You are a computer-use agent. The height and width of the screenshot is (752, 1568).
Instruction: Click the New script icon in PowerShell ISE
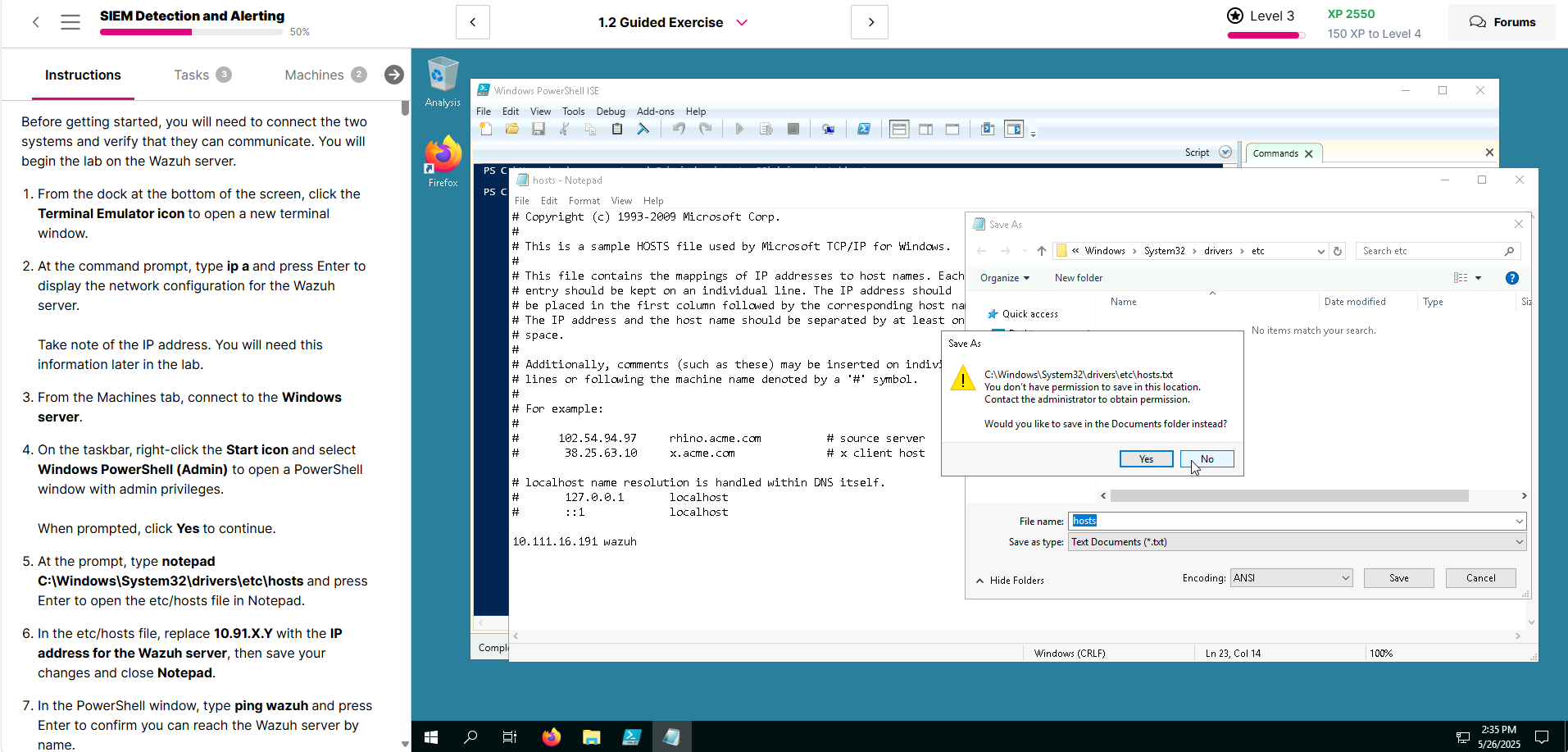[486, 129]
